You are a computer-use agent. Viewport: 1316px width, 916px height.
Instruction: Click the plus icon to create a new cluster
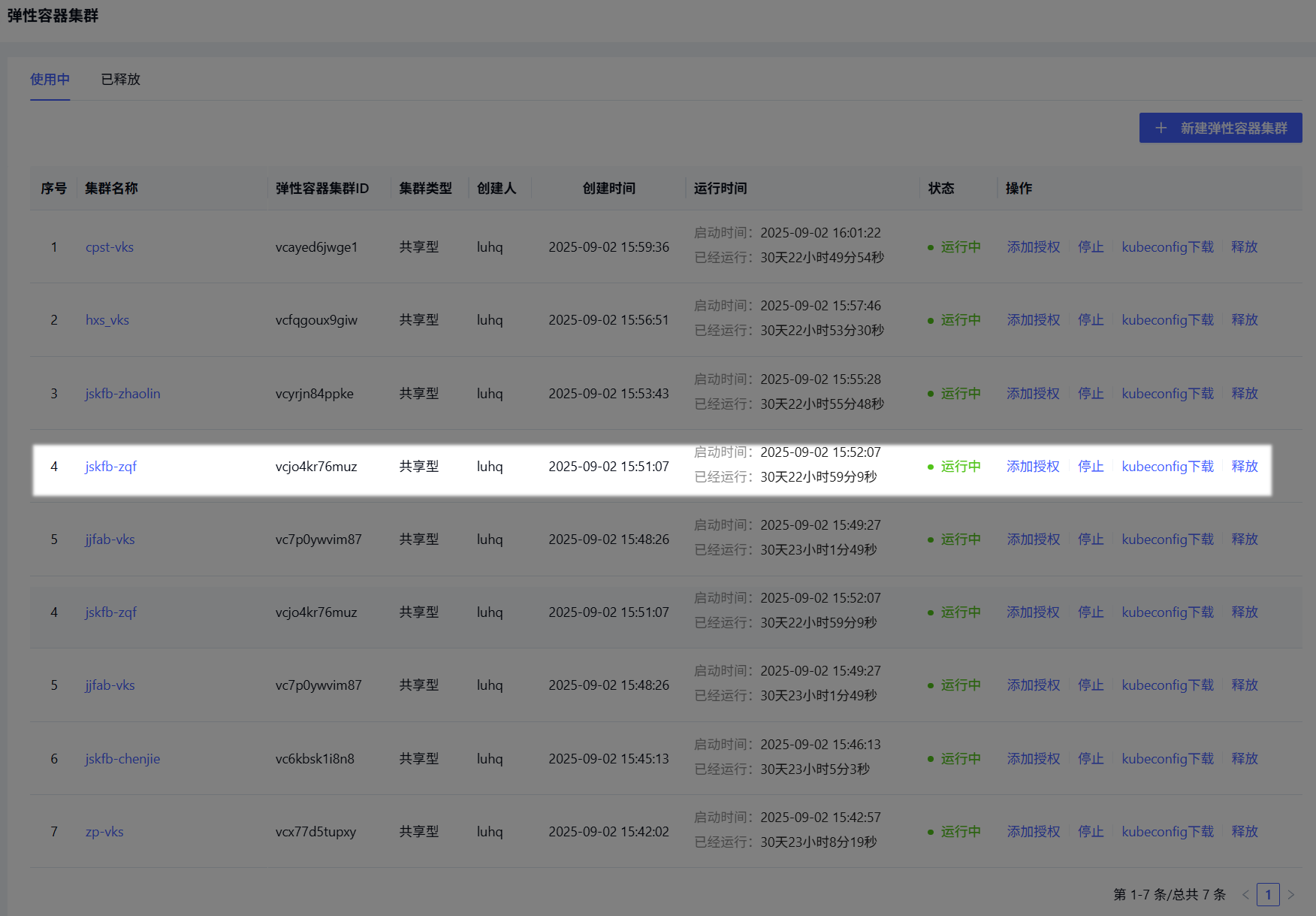(x=1161, y=128)
